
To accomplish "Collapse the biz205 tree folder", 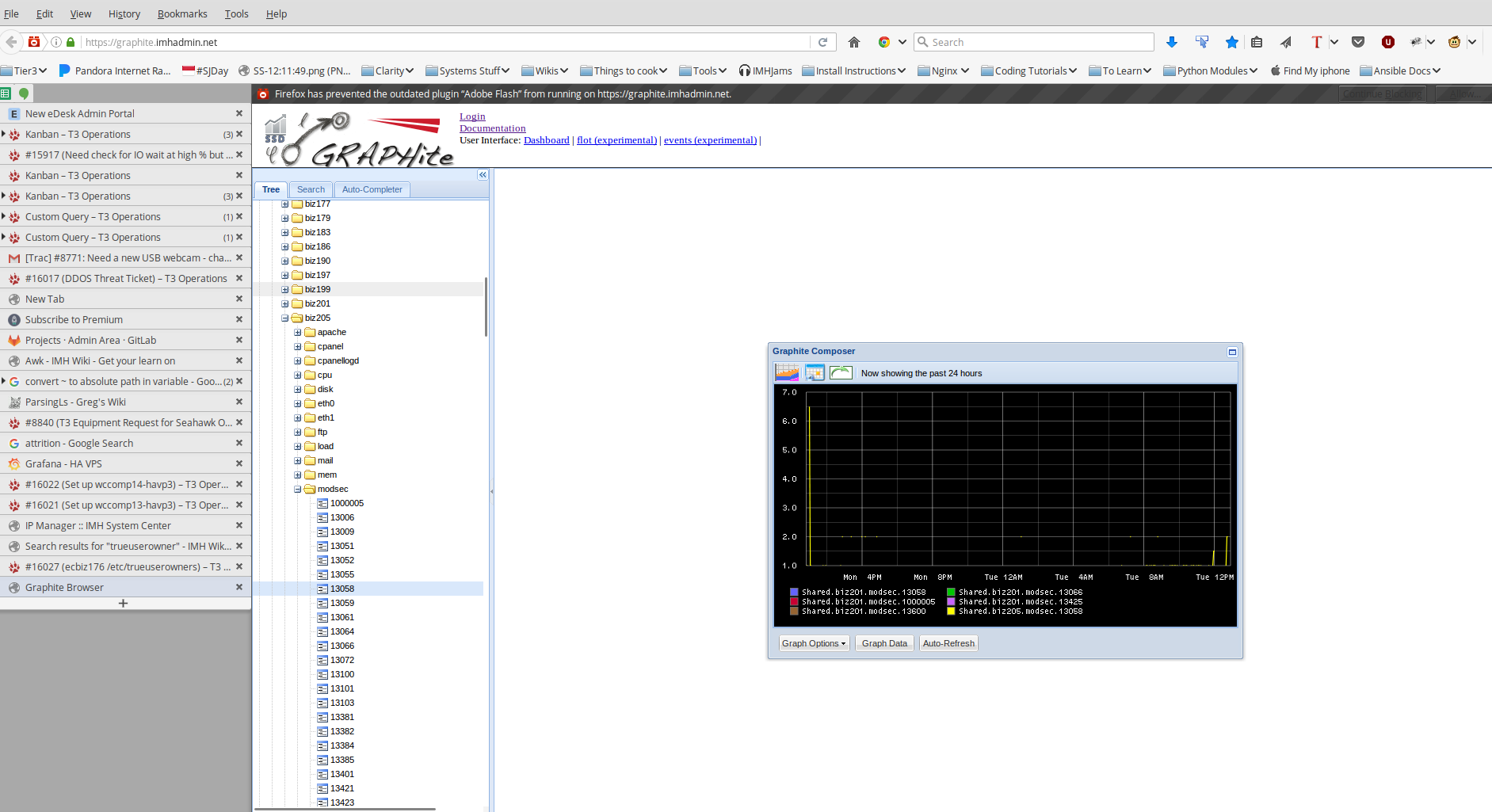I will click(285, 318).
